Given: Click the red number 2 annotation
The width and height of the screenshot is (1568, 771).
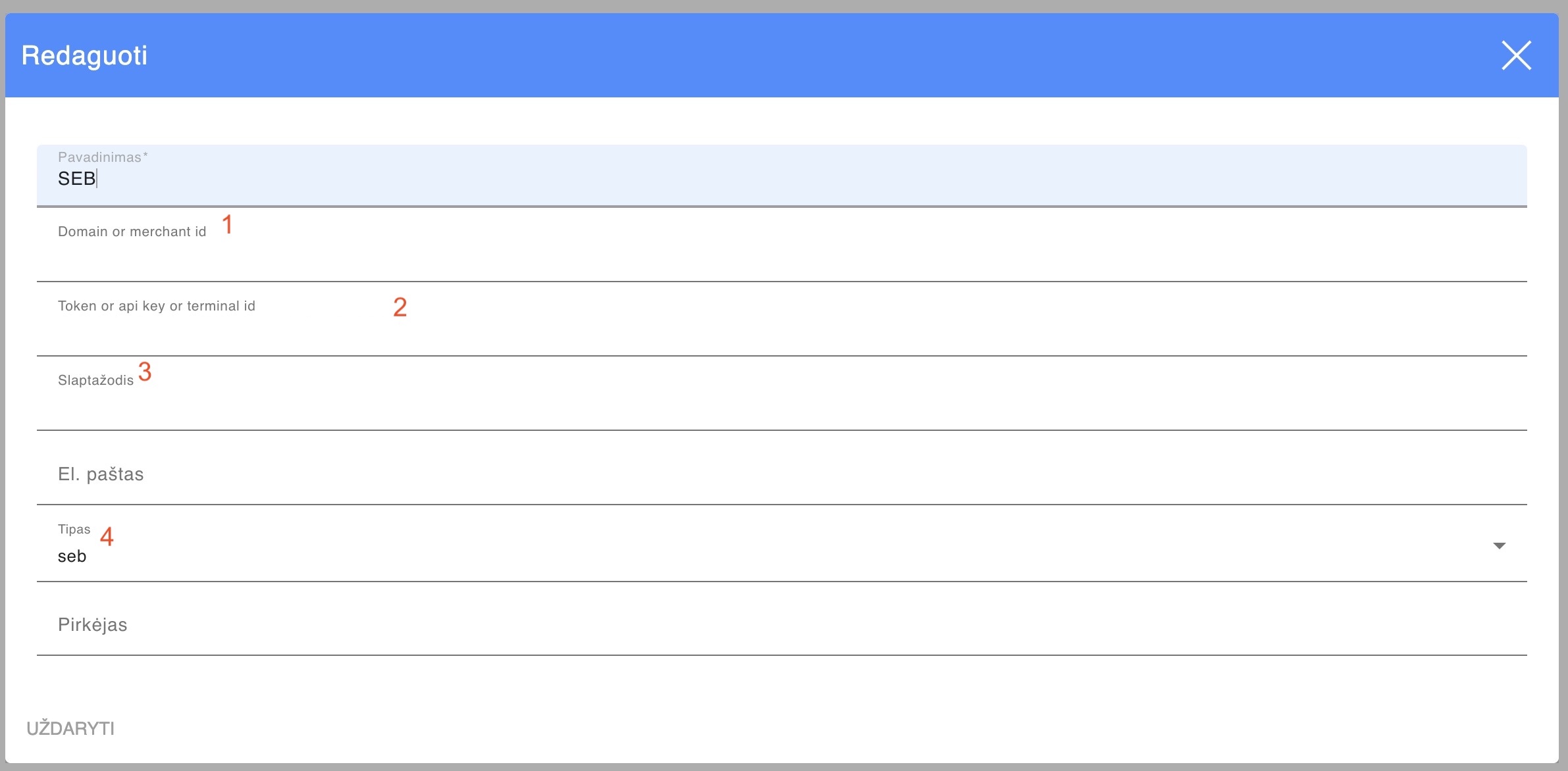Looking at the screenshot, I should click(x=400, y=307).
